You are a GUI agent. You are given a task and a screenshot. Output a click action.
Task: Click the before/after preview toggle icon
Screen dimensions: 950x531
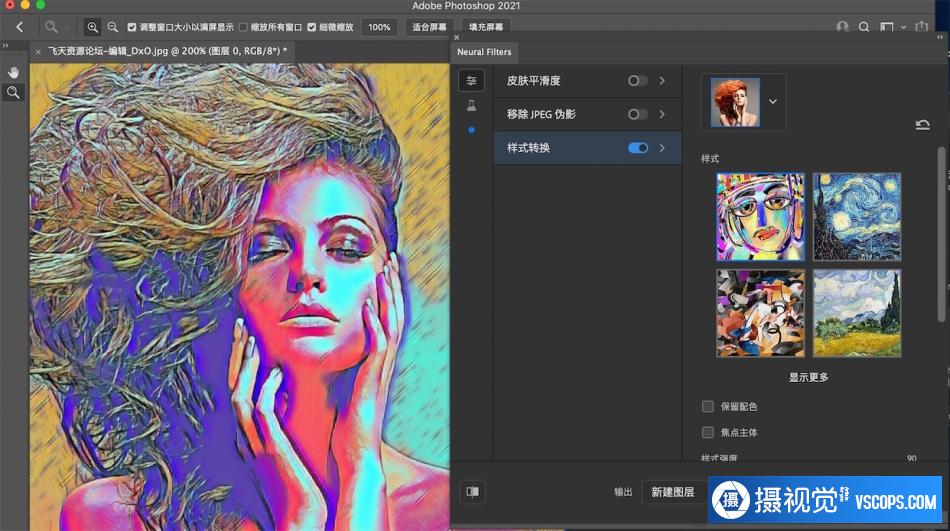click(473, 492)
